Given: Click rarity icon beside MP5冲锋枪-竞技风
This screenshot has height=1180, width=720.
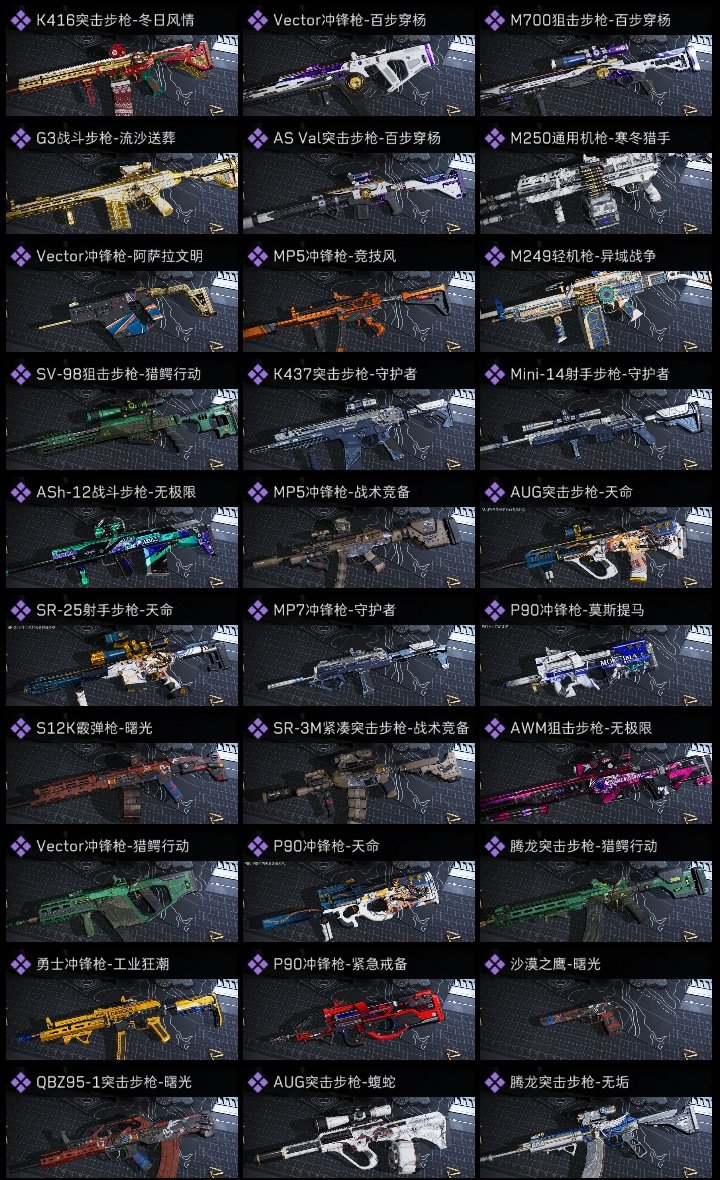Looking at the screenshot, I should (258, 257).
